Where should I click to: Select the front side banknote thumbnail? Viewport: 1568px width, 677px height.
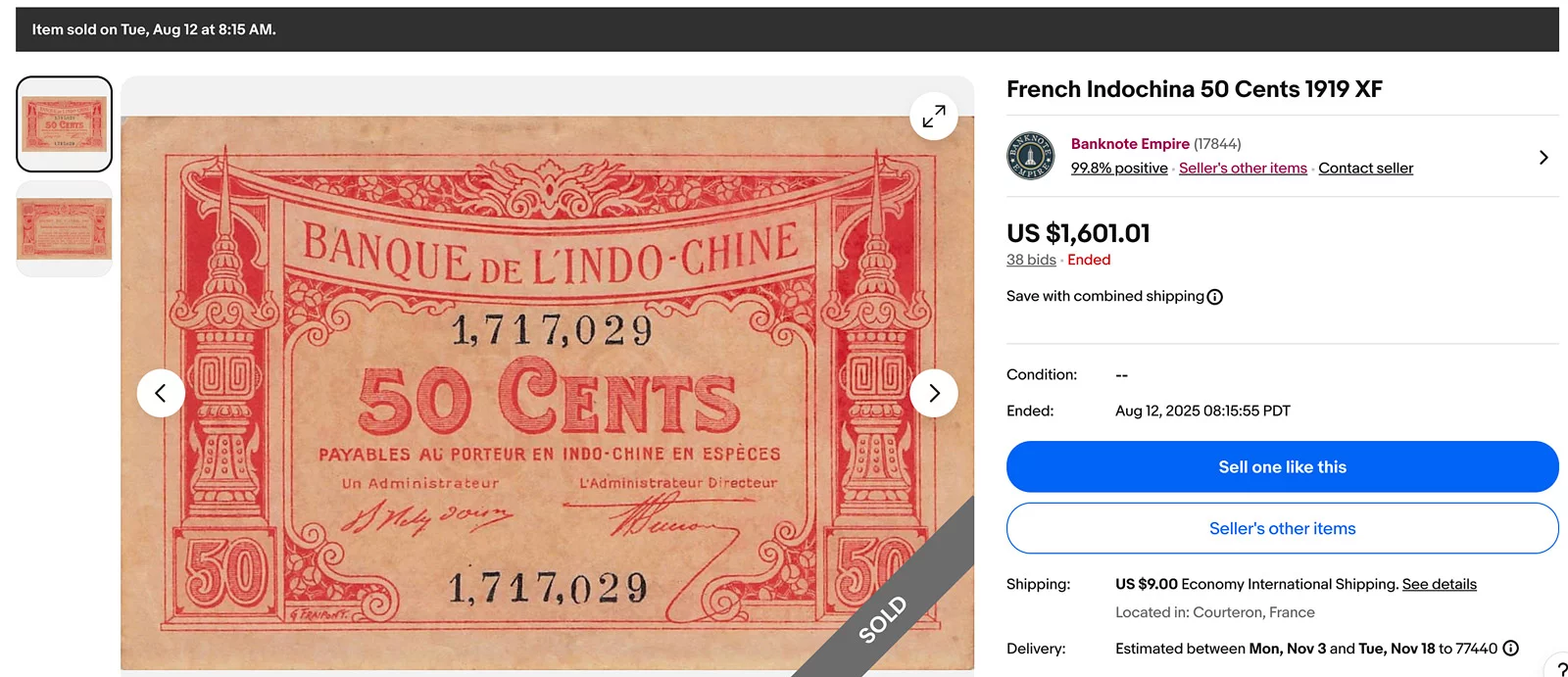click(65, 124)
